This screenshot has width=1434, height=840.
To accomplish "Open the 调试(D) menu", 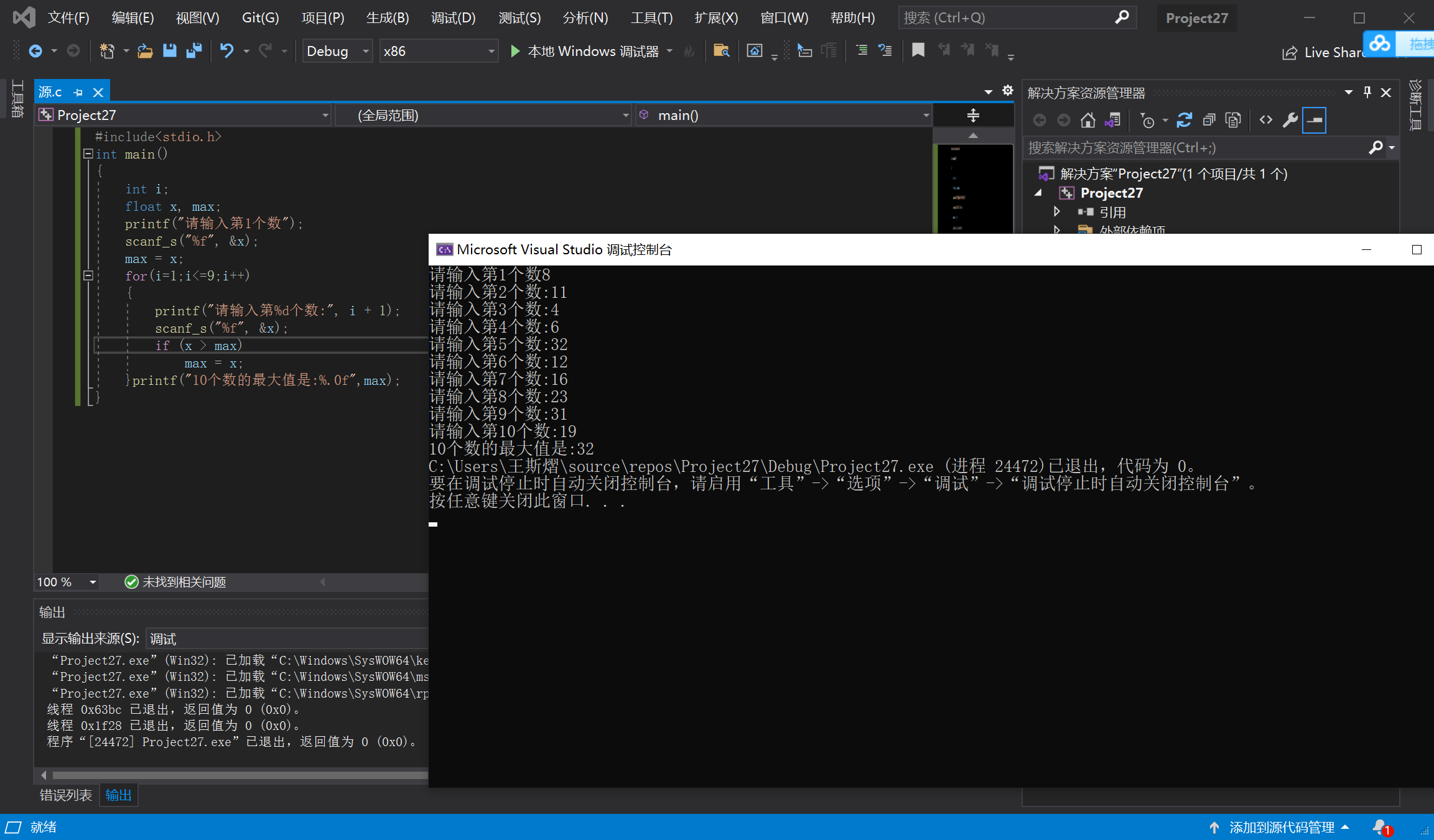I will pos(453,17).
